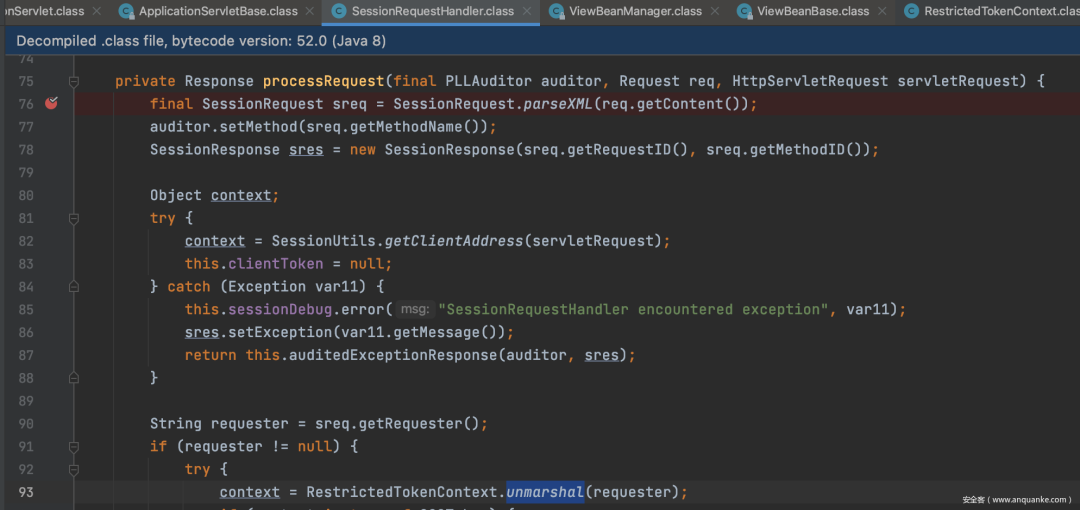Screen dimensions: 1080x510
Task: Close the ViewBeanBase.class tab
Action: point(882,12)
